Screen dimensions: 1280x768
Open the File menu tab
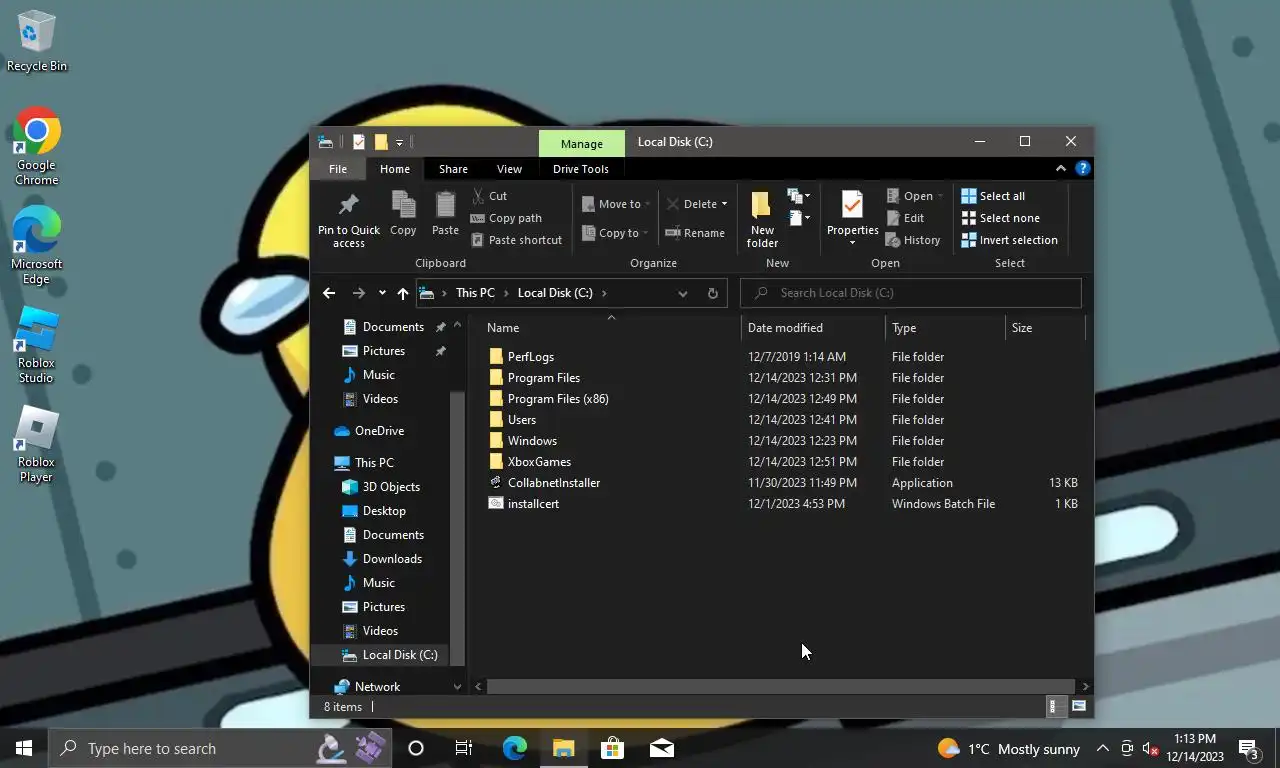[x=338, y=169]
